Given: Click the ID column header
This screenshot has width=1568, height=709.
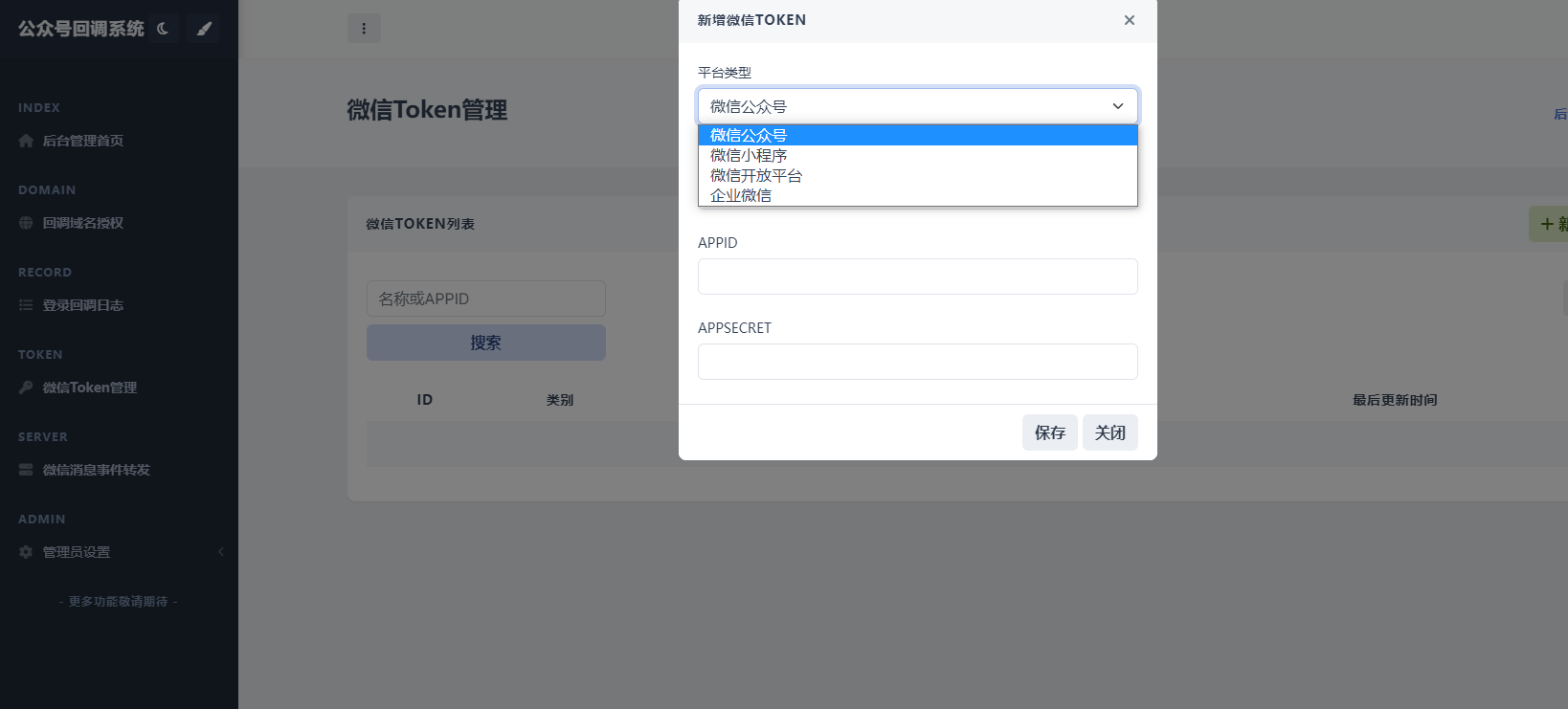Looking at the screenshot, I should click(x=425, y=400).
